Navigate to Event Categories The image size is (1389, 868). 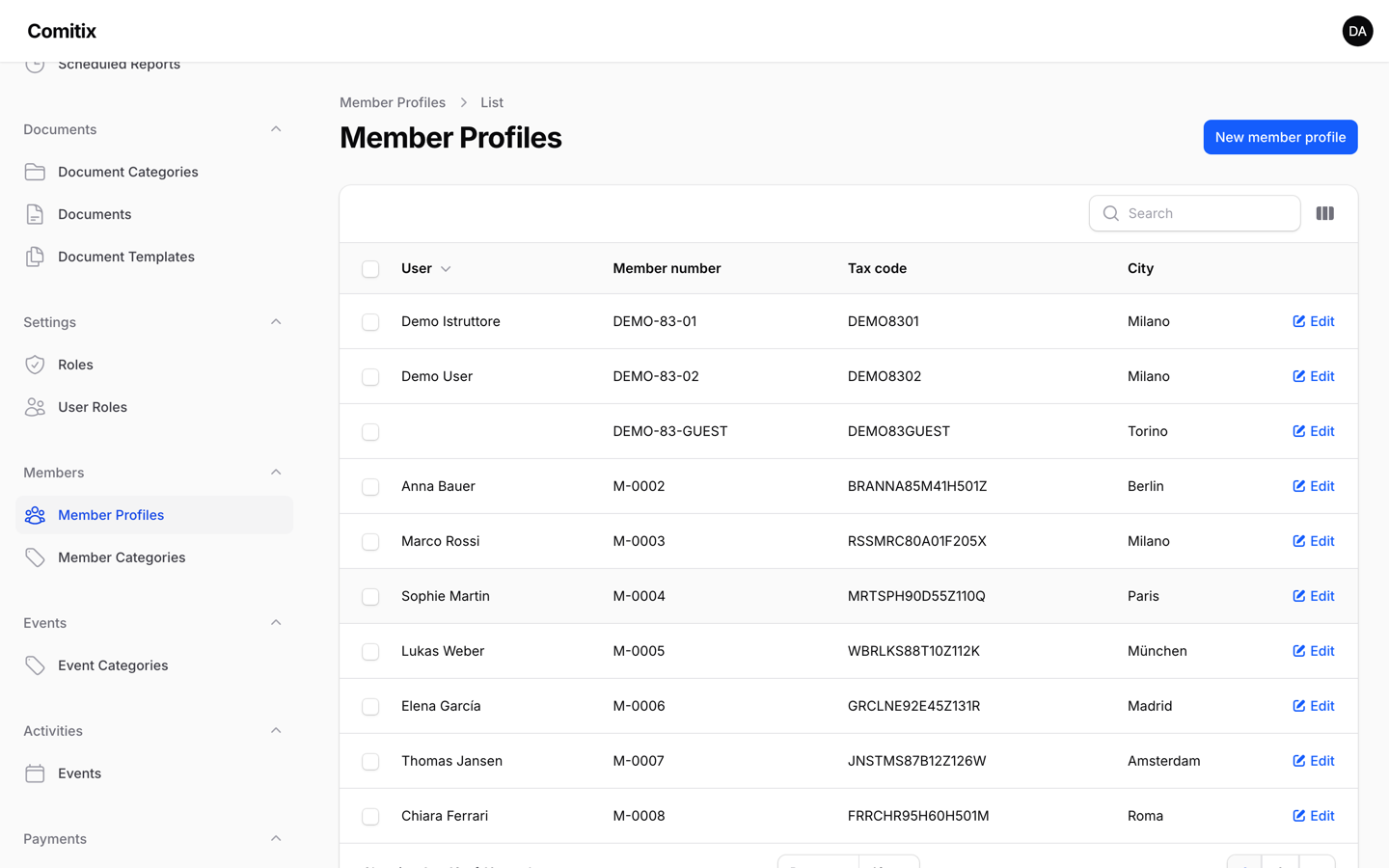(x=154, y=665)
